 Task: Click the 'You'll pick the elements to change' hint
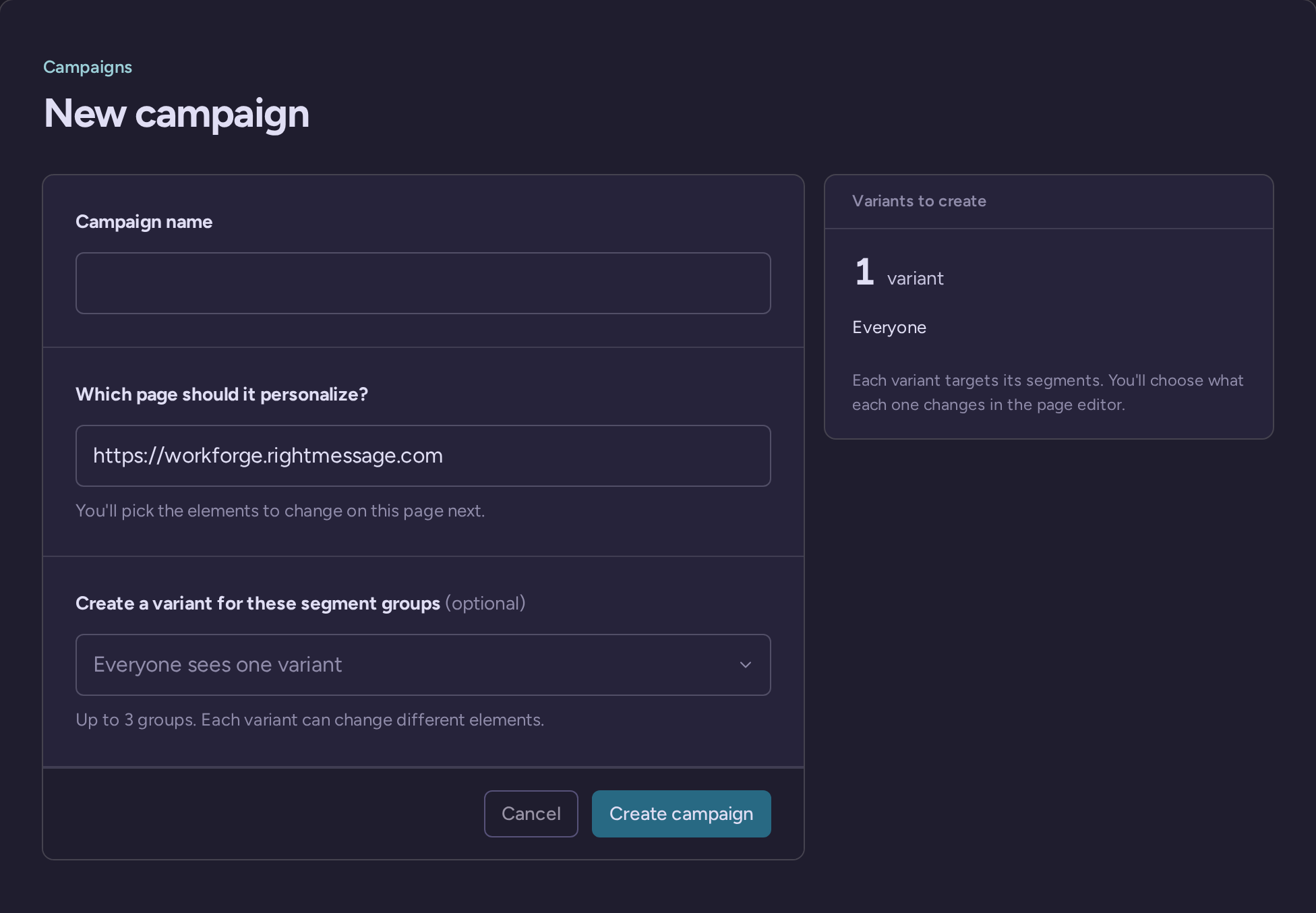click(x=280, y=511)
